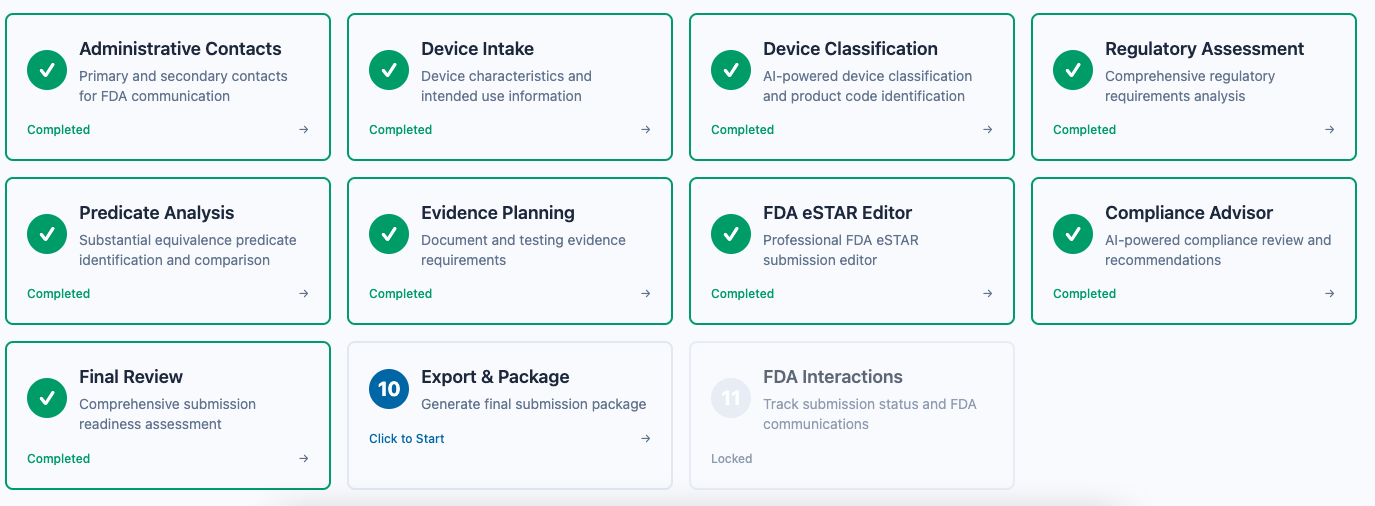Open Export & Package via its arrow
Image resolution: width=1375 pixels, height=506 pixels.
pos(646,439)
